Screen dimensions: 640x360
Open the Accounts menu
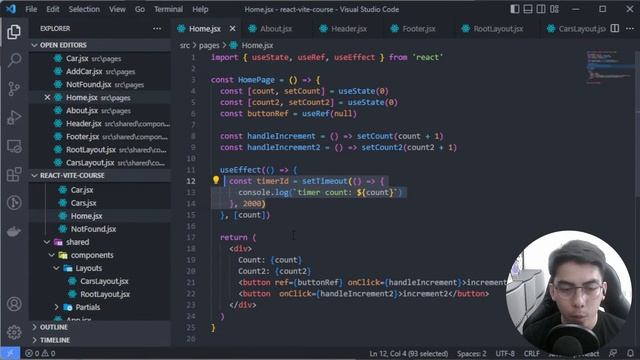(x=14, y=304)
